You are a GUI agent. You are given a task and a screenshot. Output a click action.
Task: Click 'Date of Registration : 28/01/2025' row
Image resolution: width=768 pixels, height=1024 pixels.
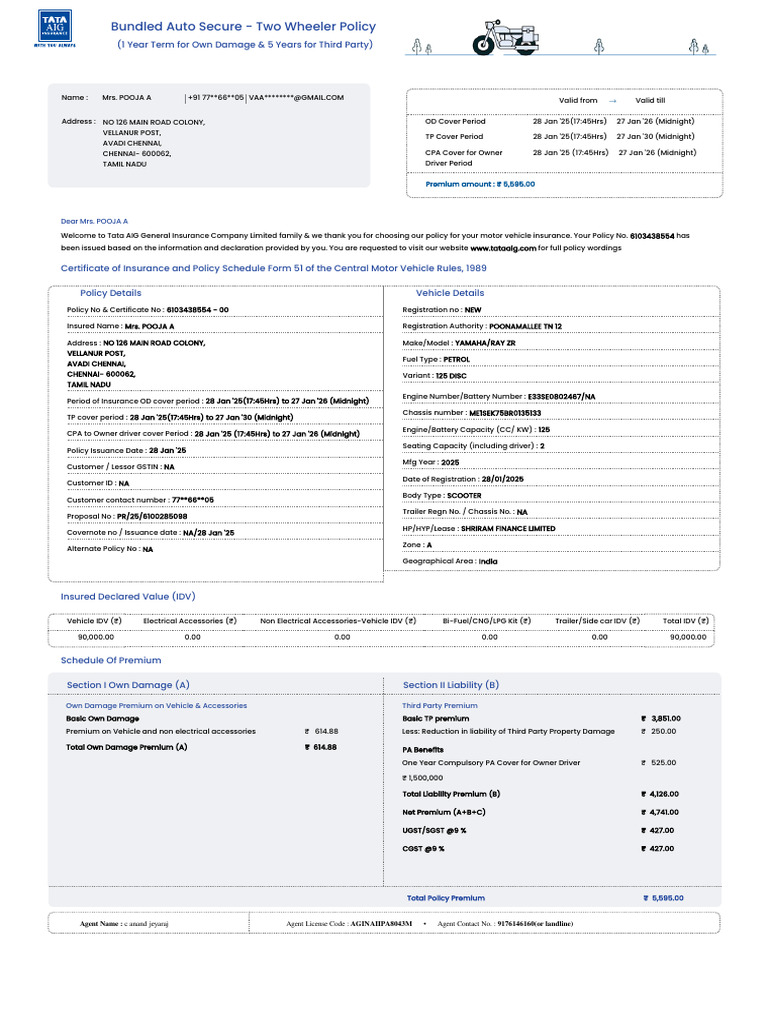pos(463,479)
